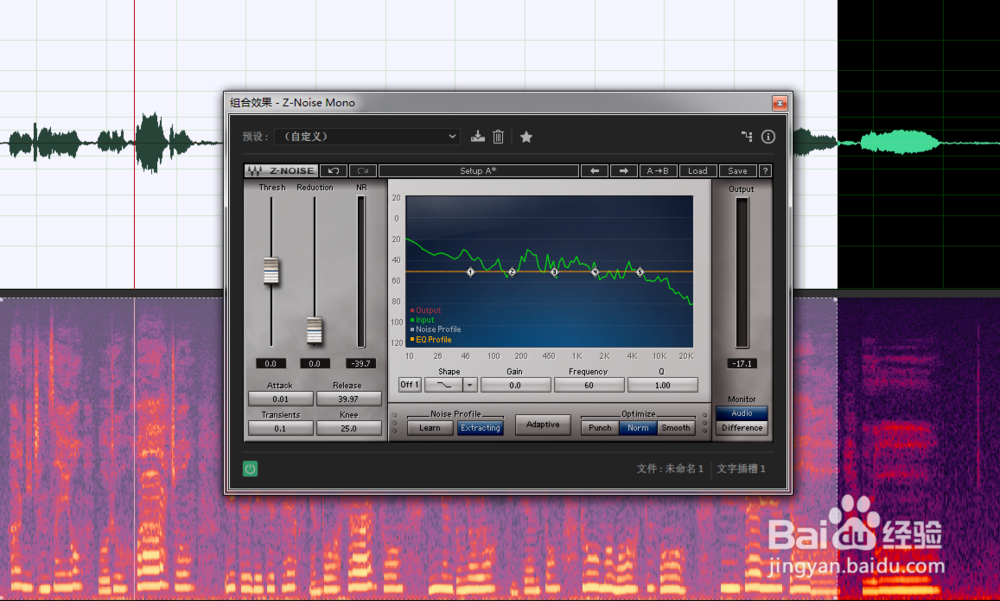Open the Shape dropdown arrow
The width and height of the screenshot is (1000, 601).
tap(470, 385)
